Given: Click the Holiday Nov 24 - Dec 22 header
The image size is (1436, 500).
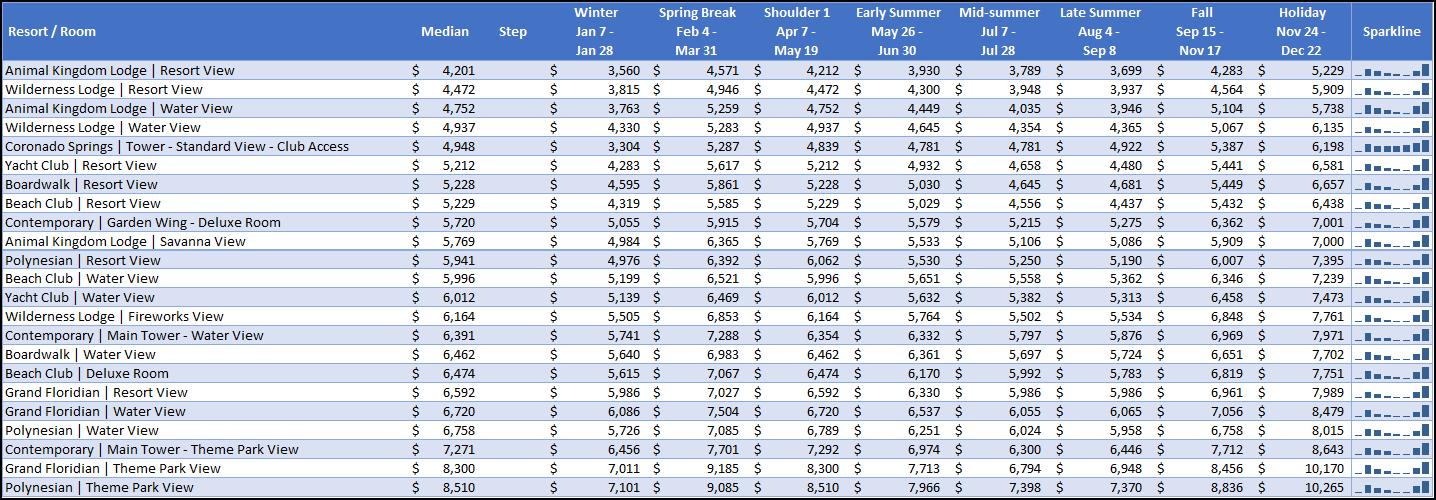Looking at the screenshot, I should coord(1302,31).
